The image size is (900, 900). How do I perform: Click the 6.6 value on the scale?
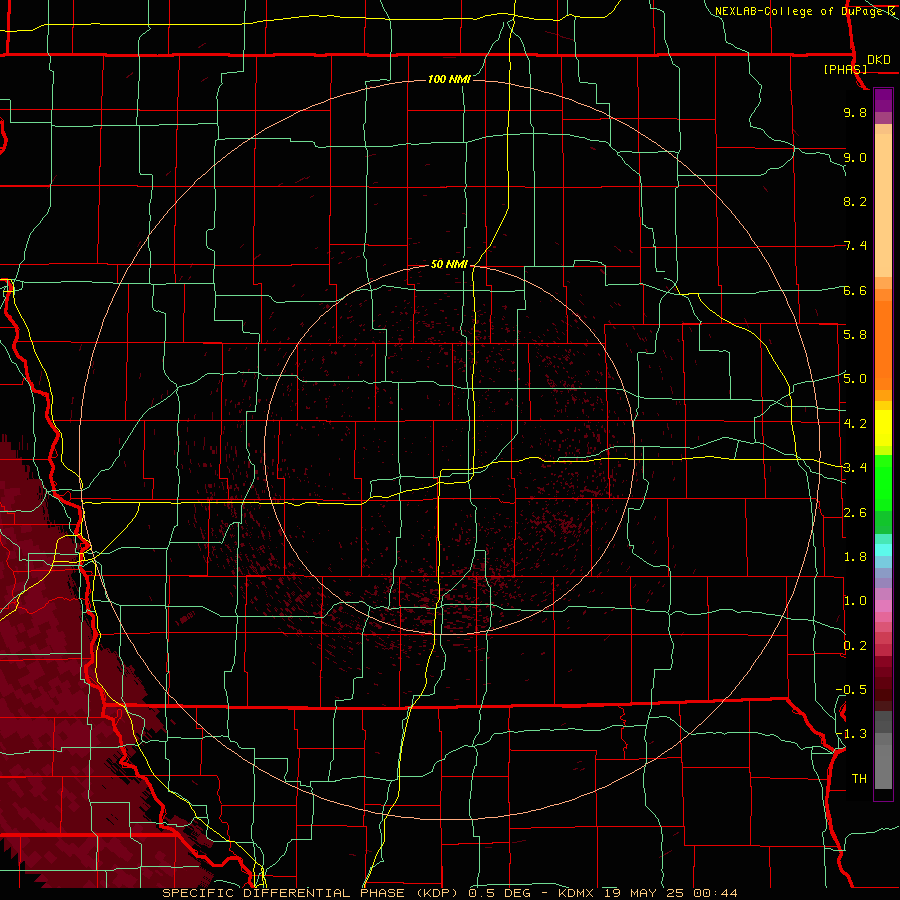(855, 290)
